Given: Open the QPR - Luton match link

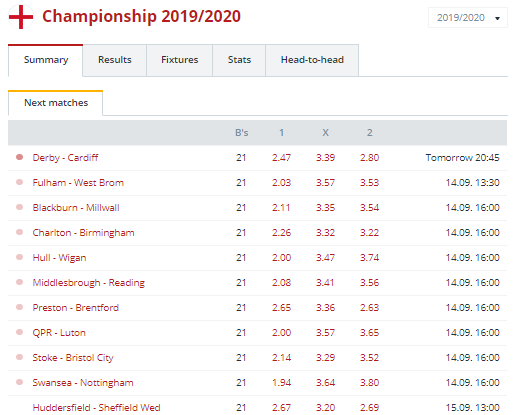Looking at the screenshot, I should point(59,333).
